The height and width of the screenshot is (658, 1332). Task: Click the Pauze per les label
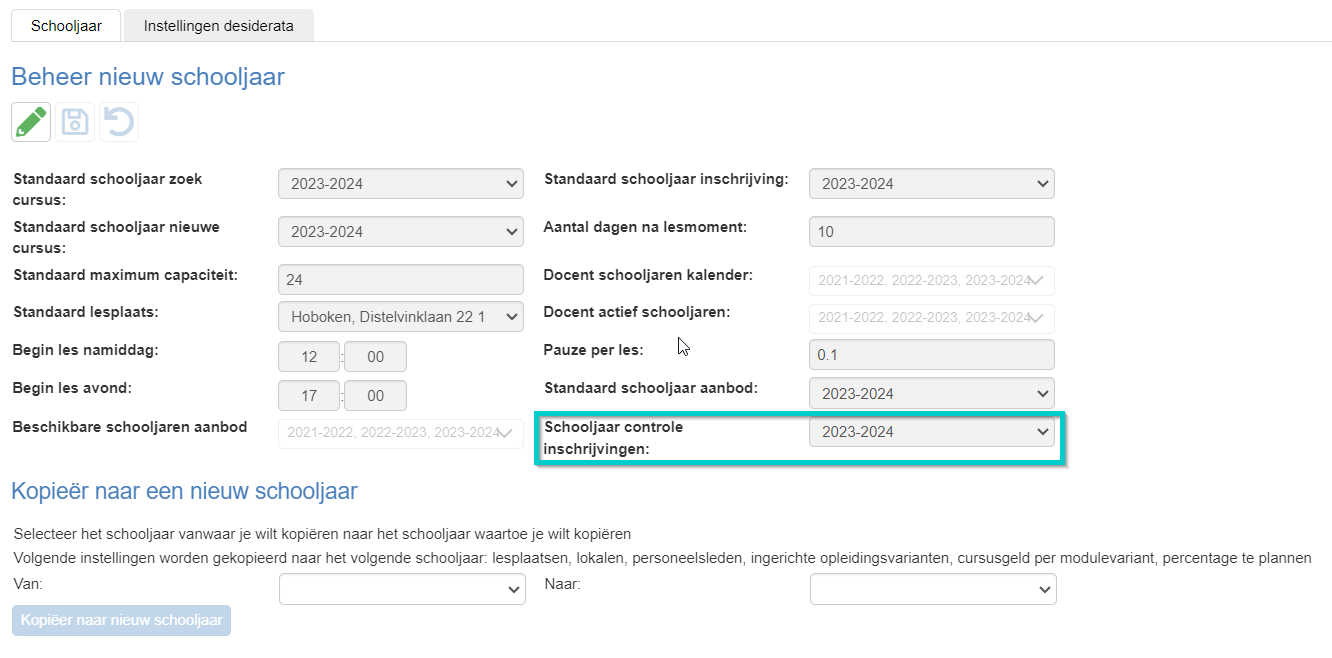tap(594, 350)
